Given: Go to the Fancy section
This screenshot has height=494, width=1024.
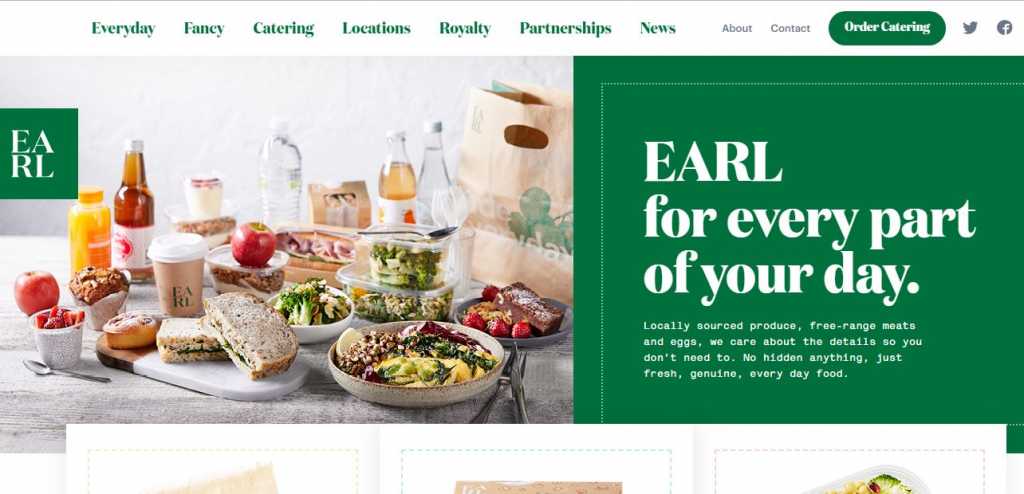Looking at the screenshot, I should (204, 28).
